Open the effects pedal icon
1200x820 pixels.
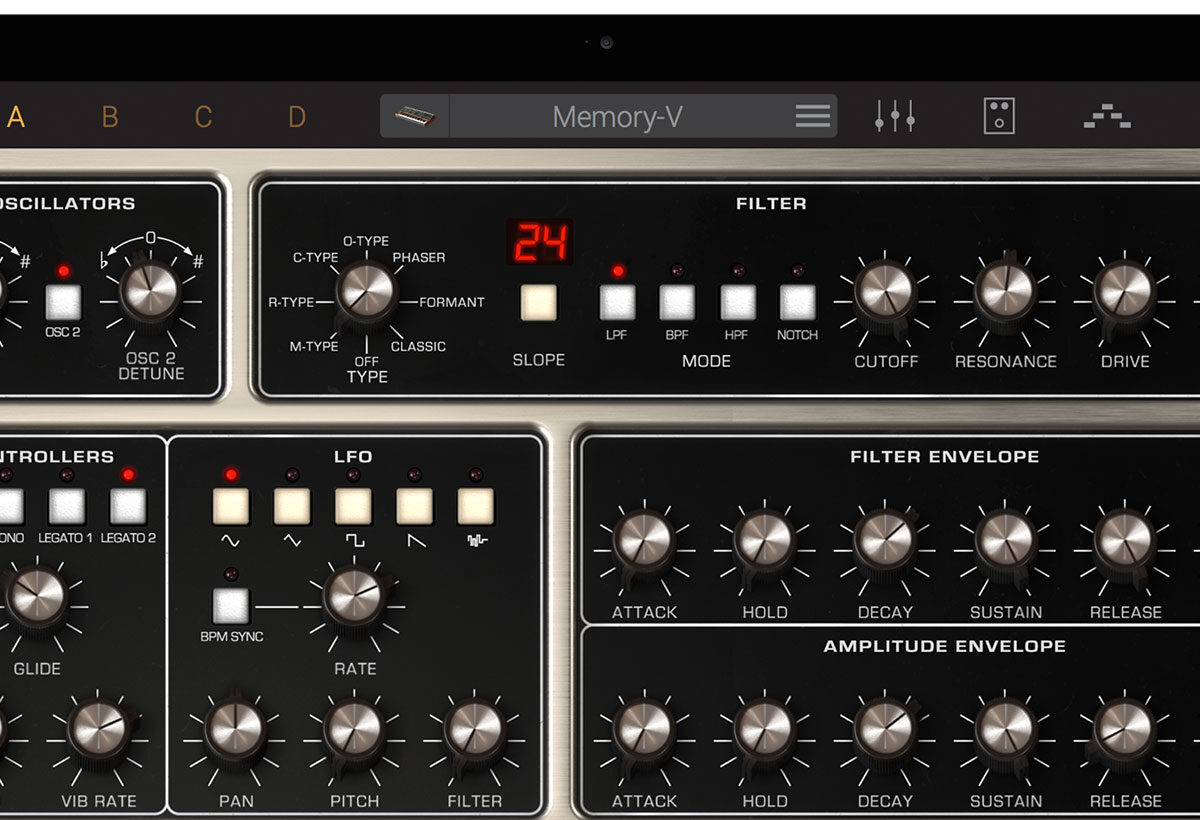999,117
